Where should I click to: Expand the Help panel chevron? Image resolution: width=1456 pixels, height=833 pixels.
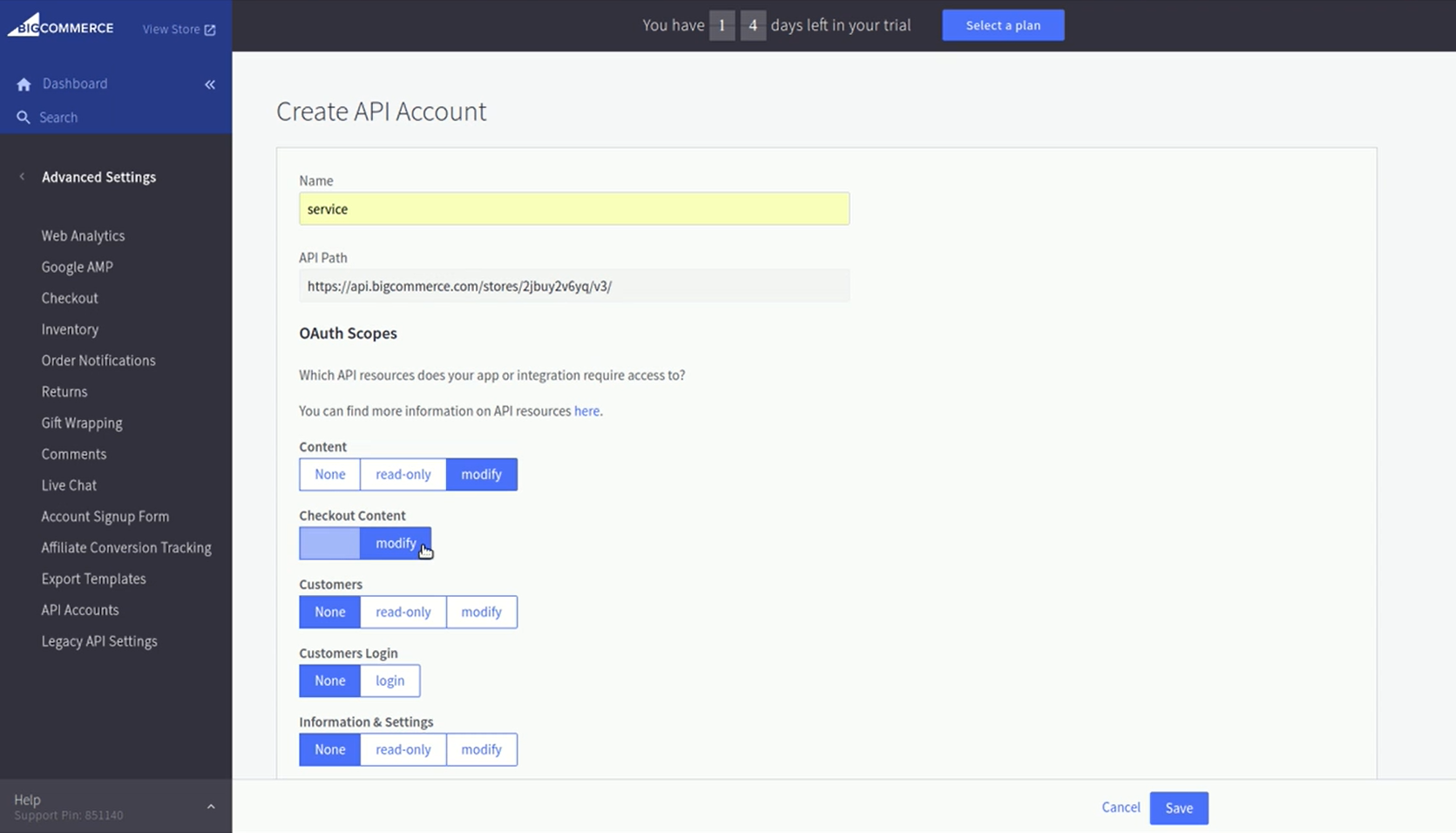coord(211,807)
